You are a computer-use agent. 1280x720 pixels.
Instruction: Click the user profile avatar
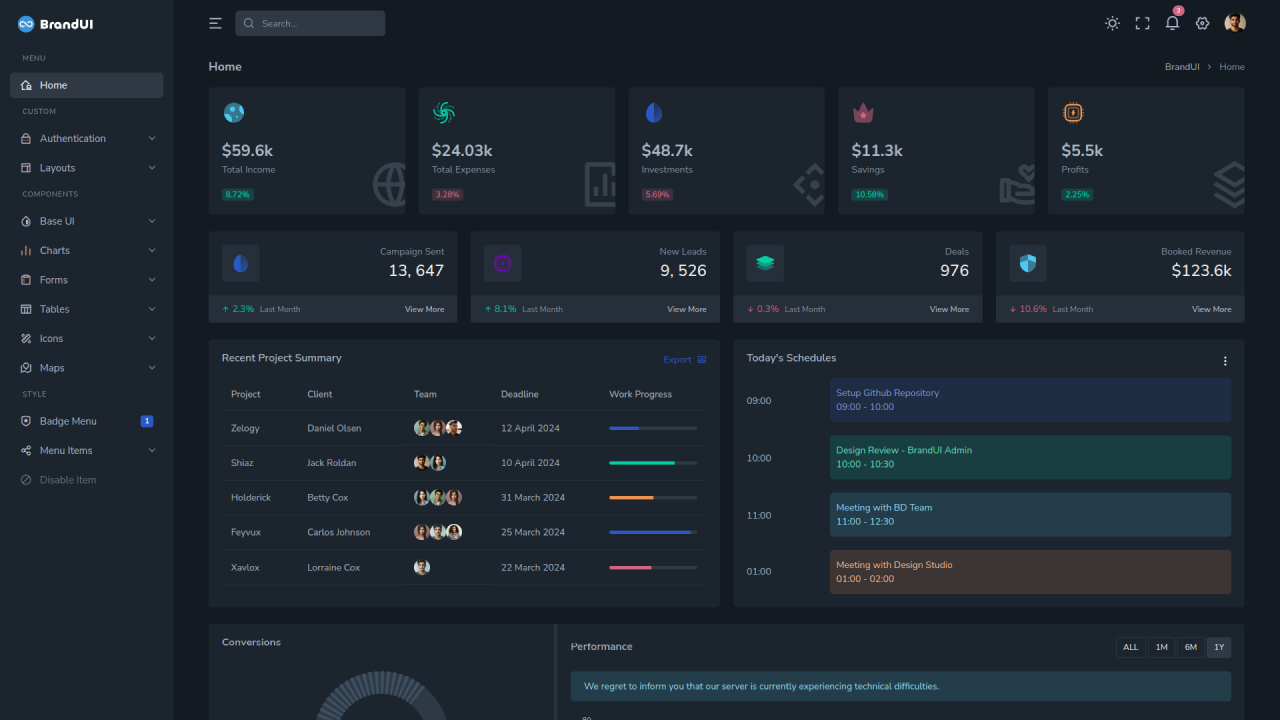(x=1234, y=23)
